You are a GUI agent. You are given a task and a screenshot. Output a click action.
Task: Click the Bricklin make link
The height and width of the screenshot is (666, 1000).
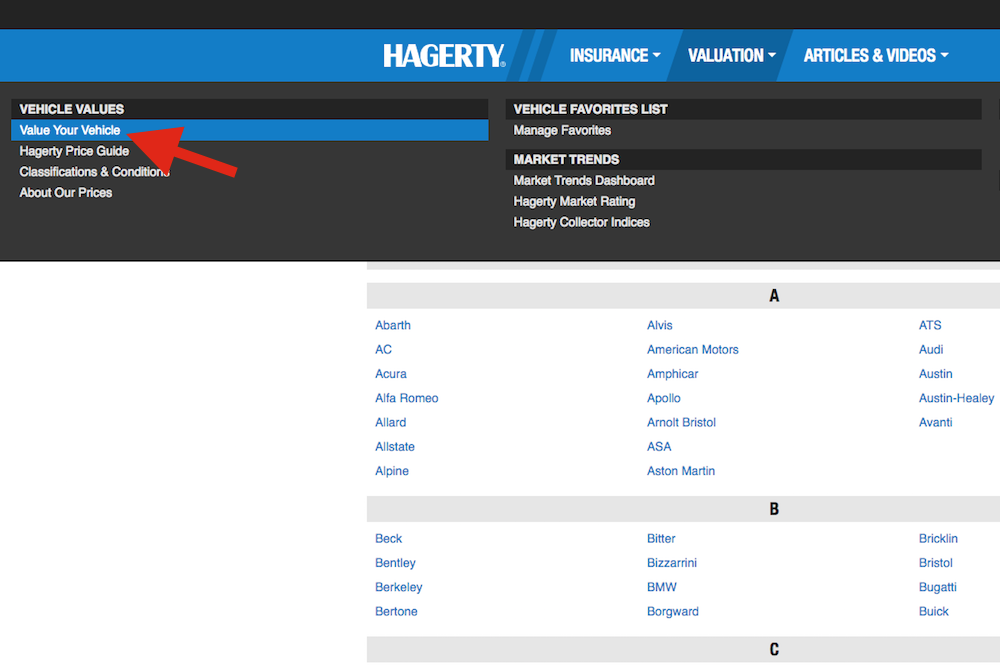[938, 538]
